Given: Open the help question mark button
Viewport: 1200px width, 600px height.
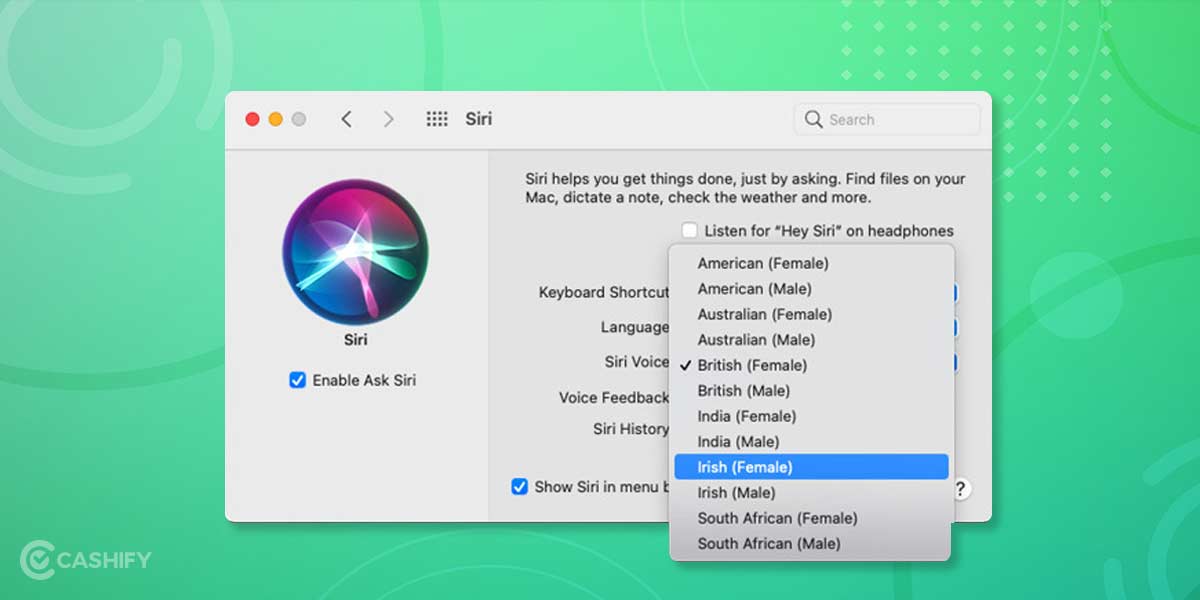Looking at the screenshot, I should click(959, 489).
